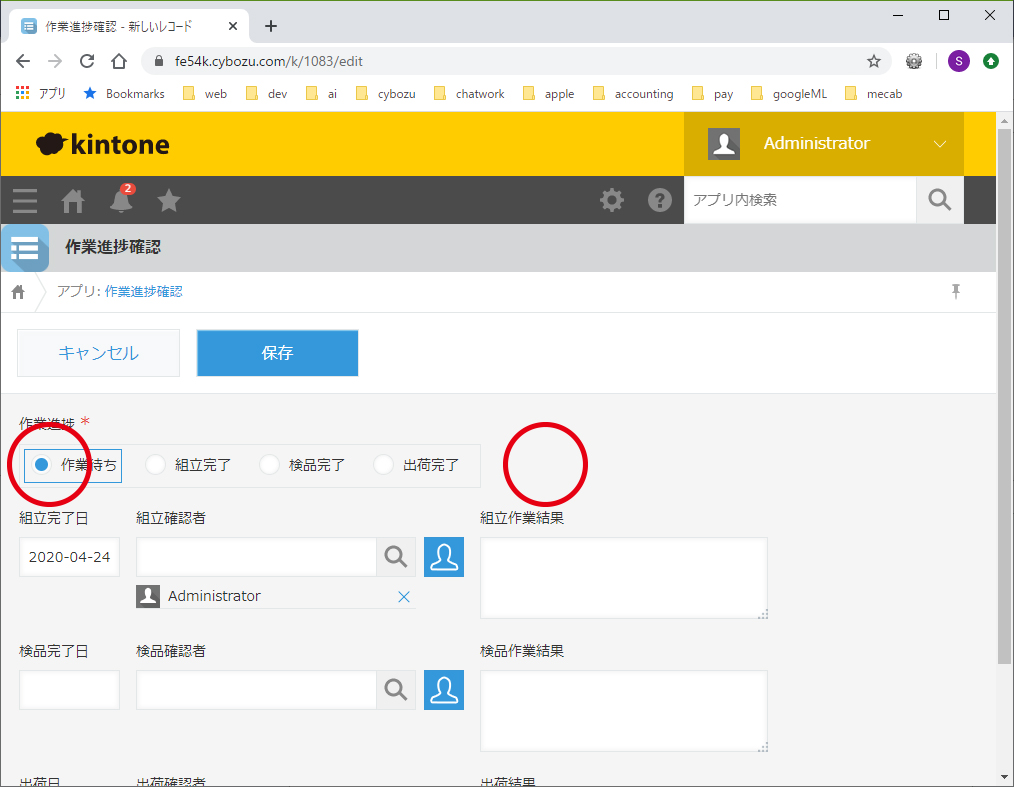The height and width of the screenshot is (787, 1014).
Task: Select the 組立完了 radio option
Action: click(155, 465)
